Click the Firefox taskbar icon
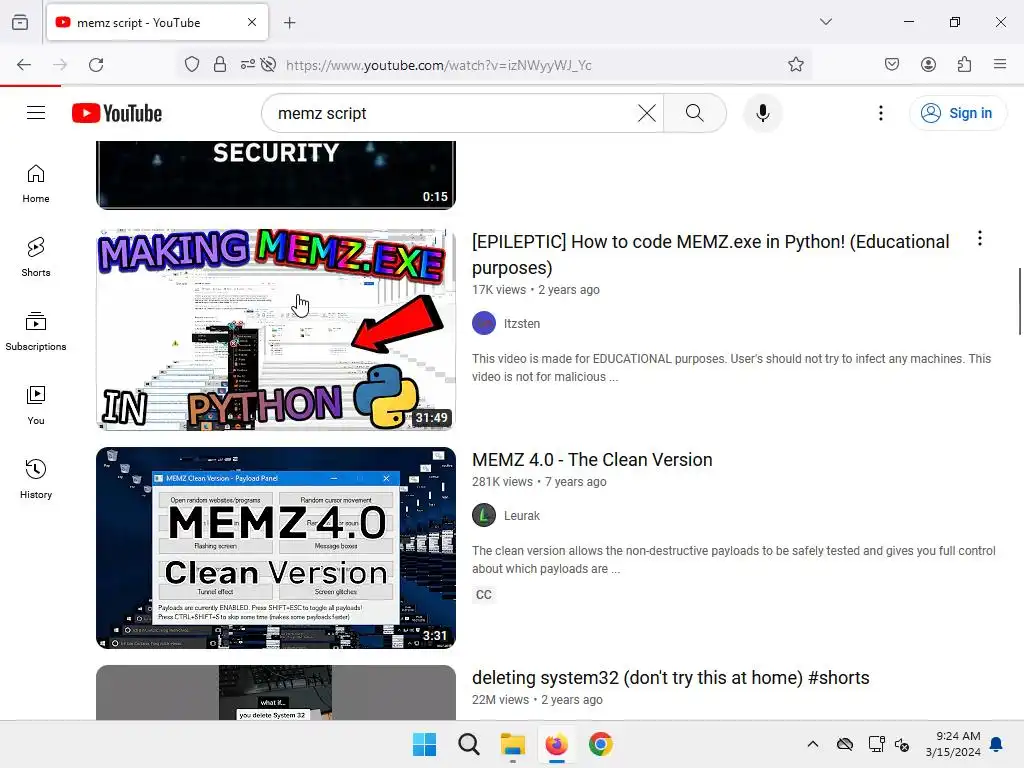 point(556,744)
